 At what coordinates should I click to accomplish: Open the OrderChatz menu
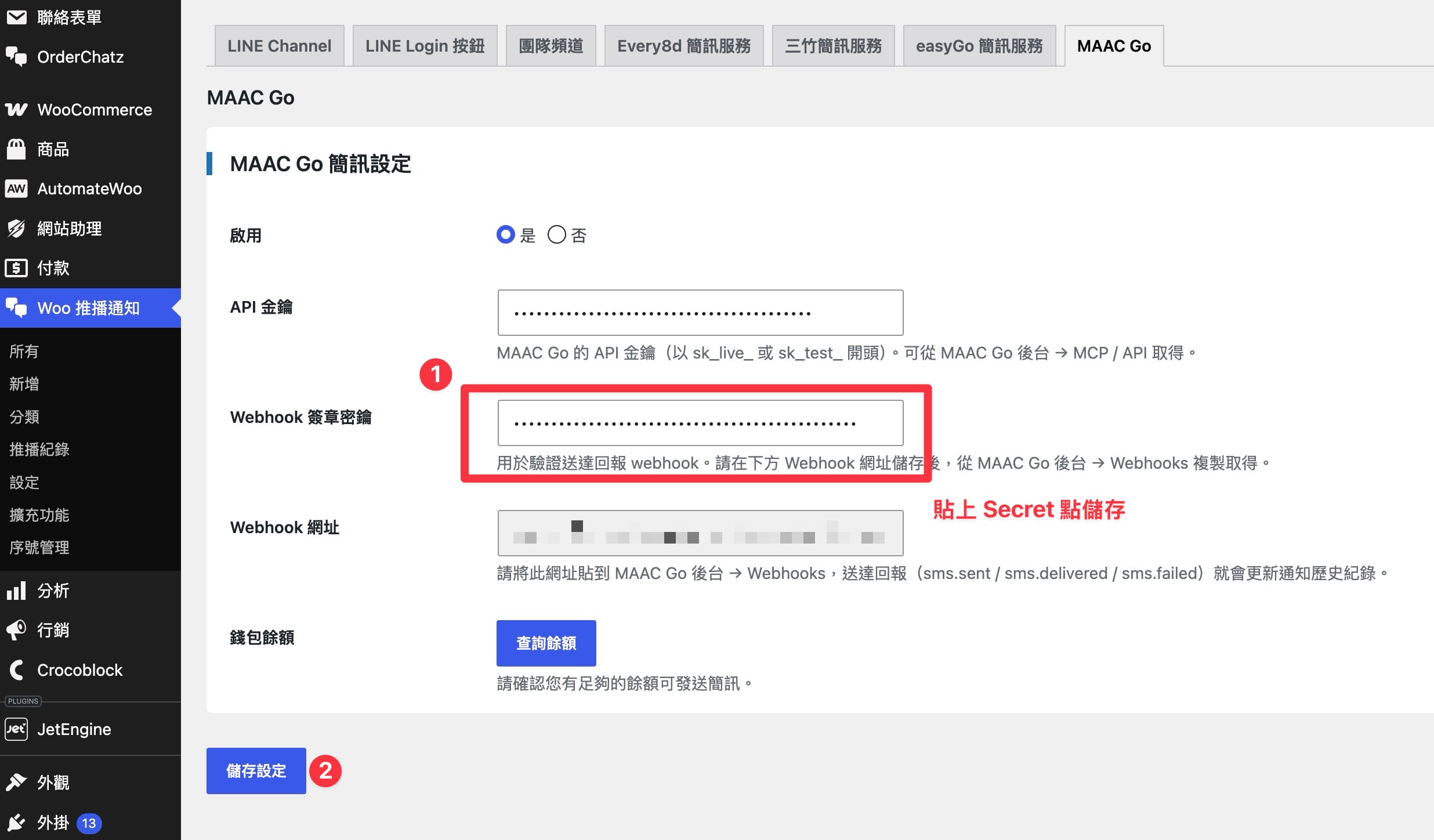pyautogui.click(x=90, y=57)
